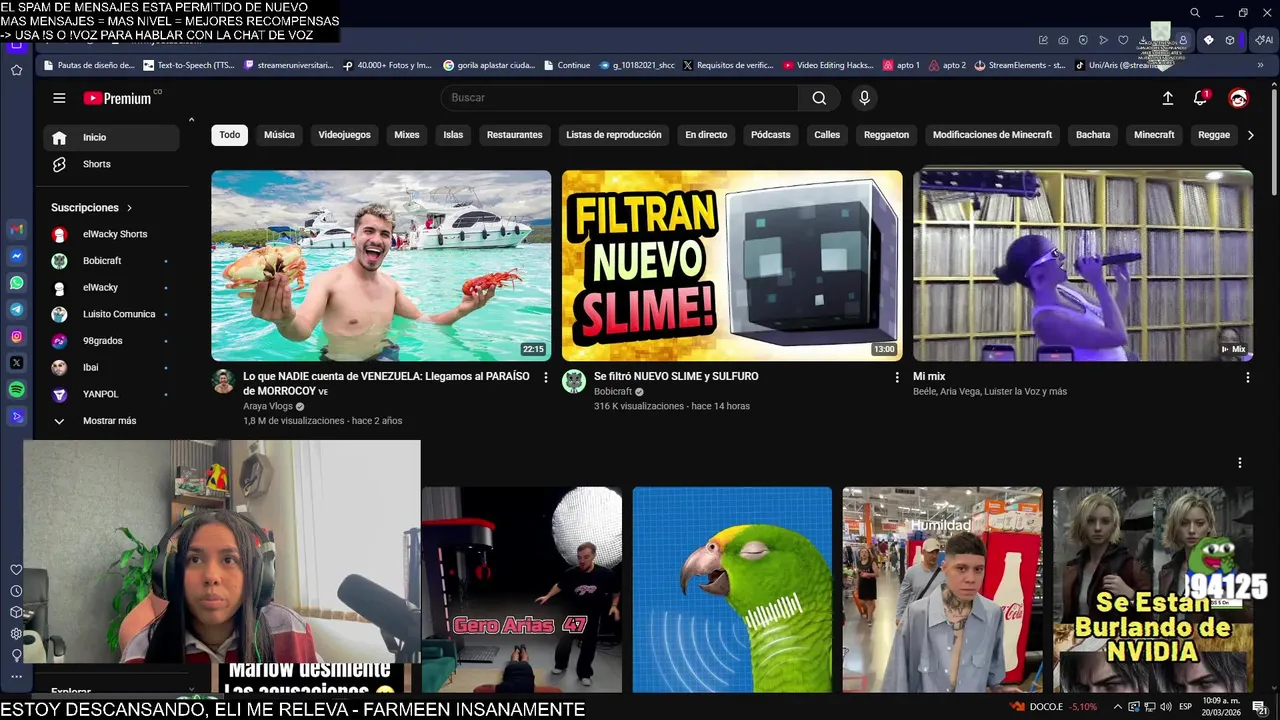Screen dimensions: 1280x720
Task: Start voice search with microphone icon
Action: (865, 98)
